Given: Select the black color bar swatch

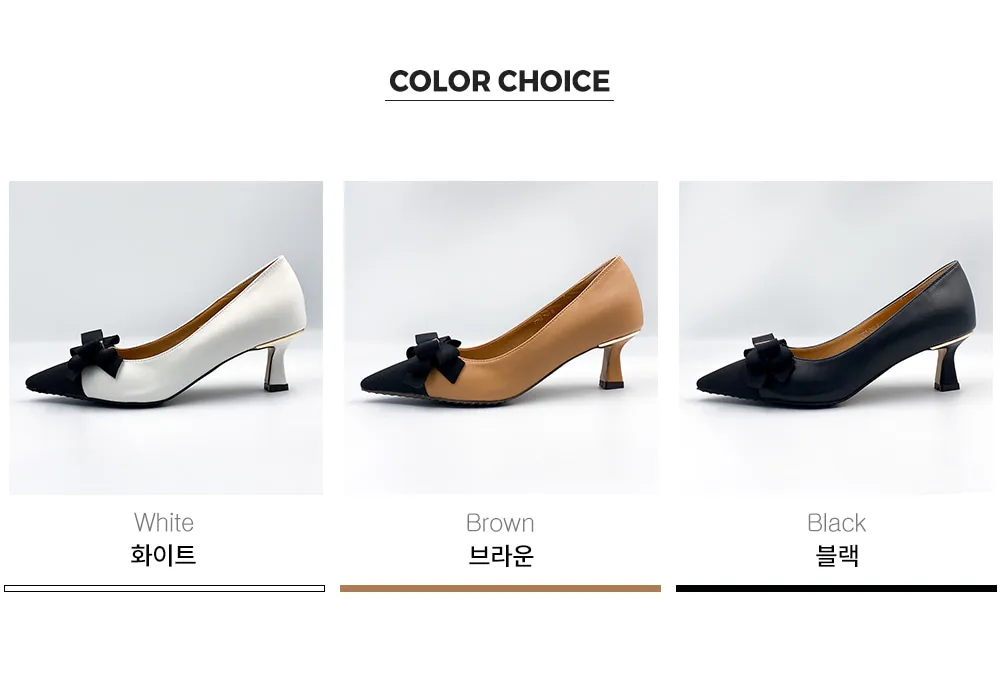Looking at the screenshot, I should coord(836,588).
